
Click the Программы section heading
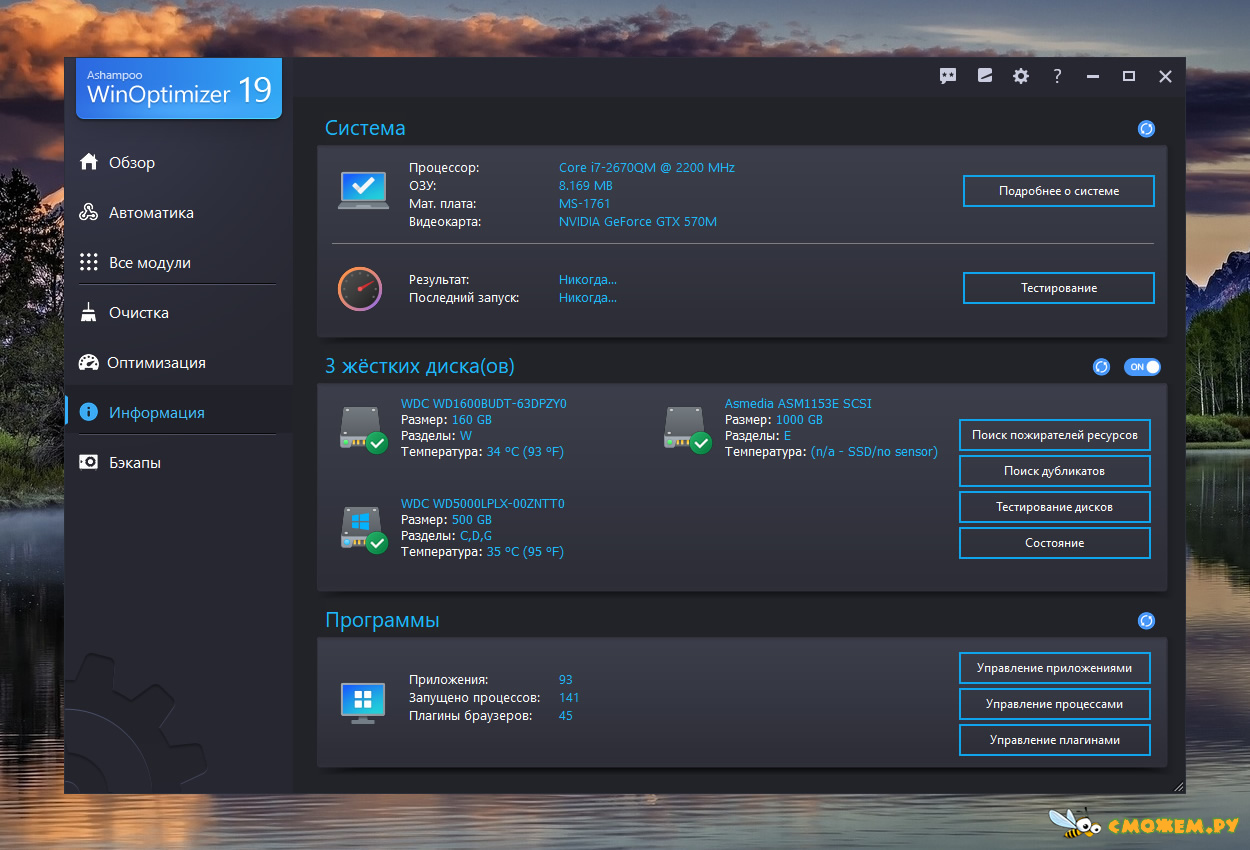[x=382, y=620]
